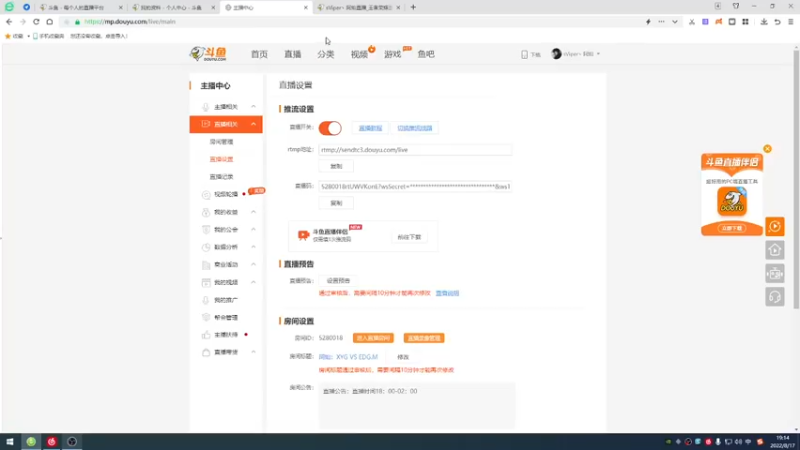Click the red camera 斗鱼直播伴侣 icon
This screenshot has width=800, height=450.
tap(304, 235)
